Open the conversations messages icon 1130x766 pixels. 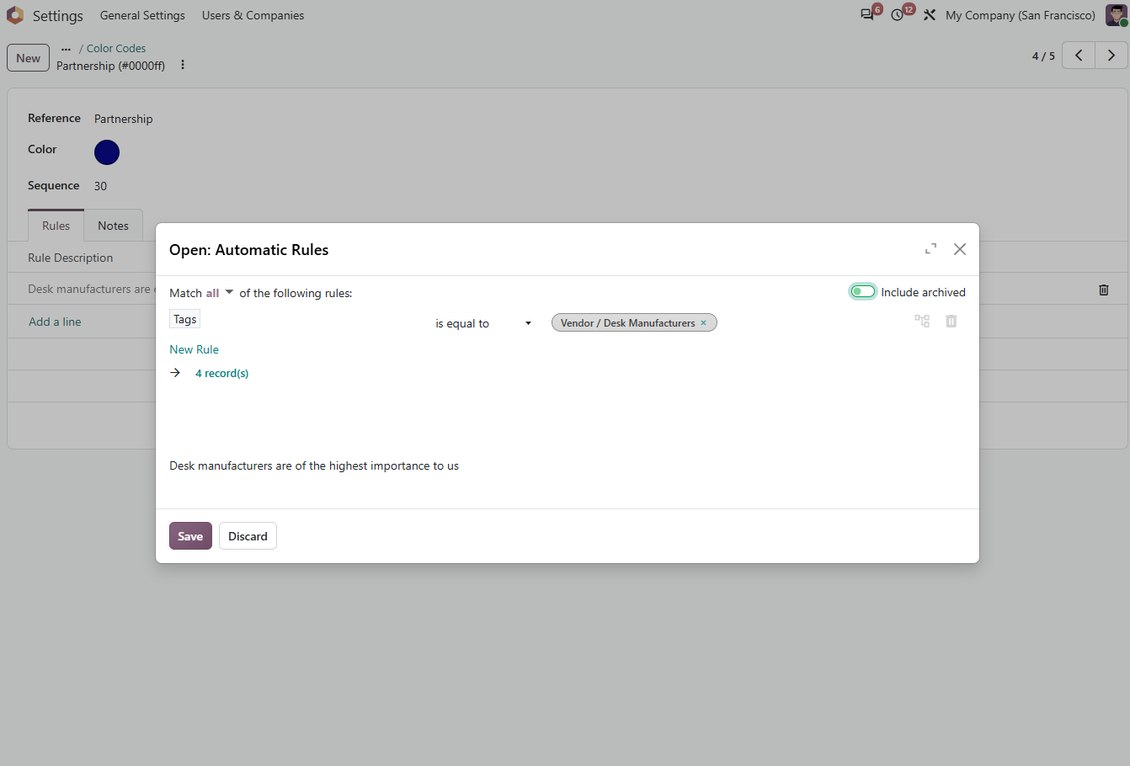pos(867,15)
